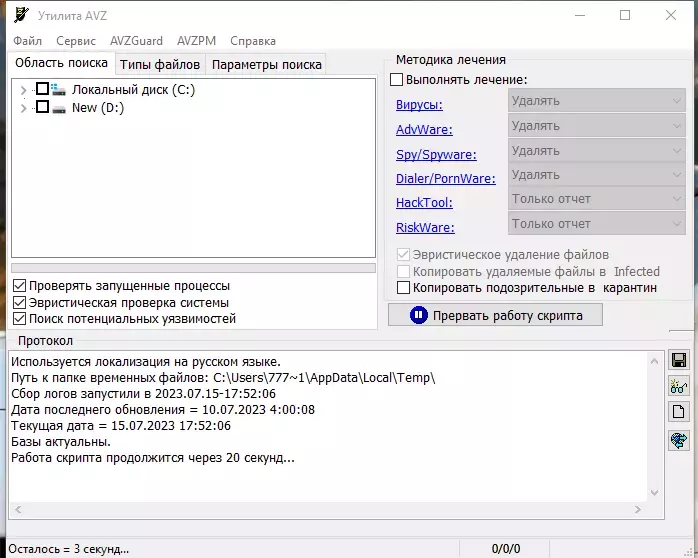The width and height of the screenshot is (698, 558).
Task: Click the 'Текущая дата' protocol line
Action: [121, 426]
